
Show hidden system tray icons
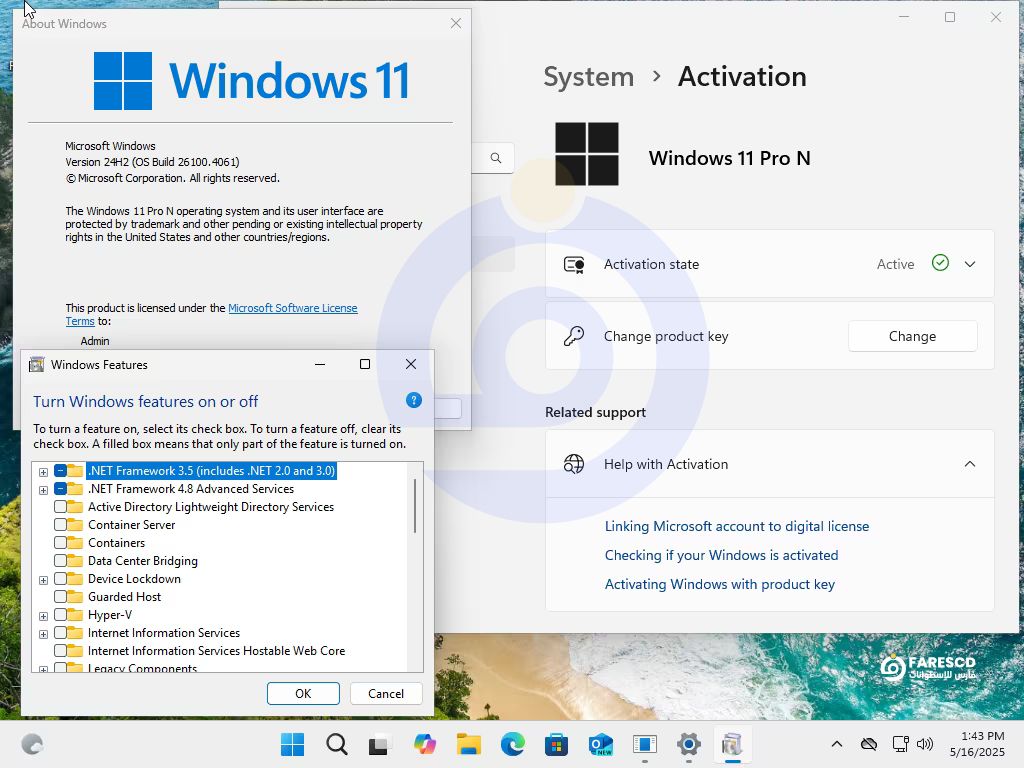837,744
